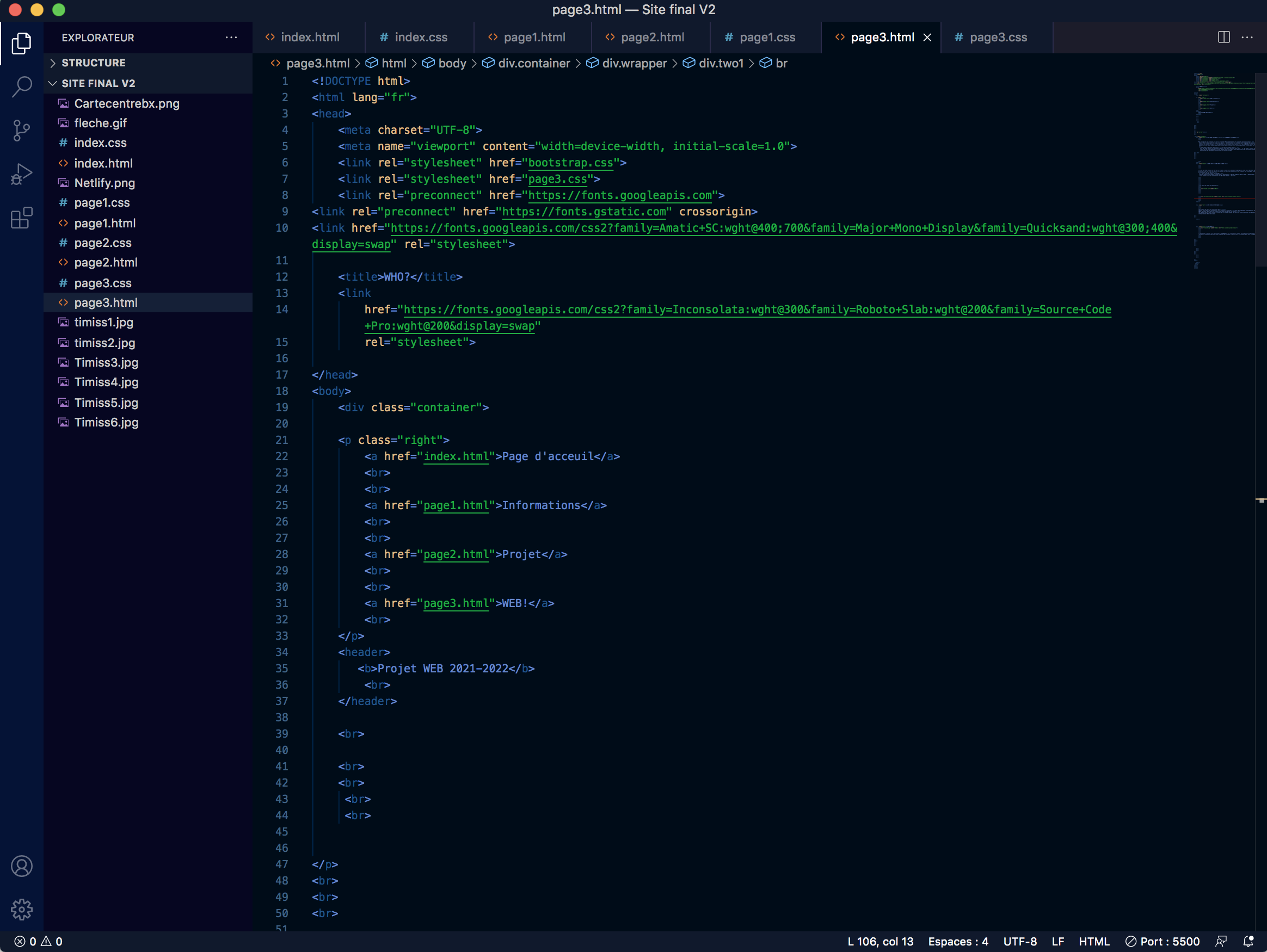The height and width of the screenshot is (952, 1267).
Task: Click the errors and warnings status indicator
Action: click(x=39, y=941)
